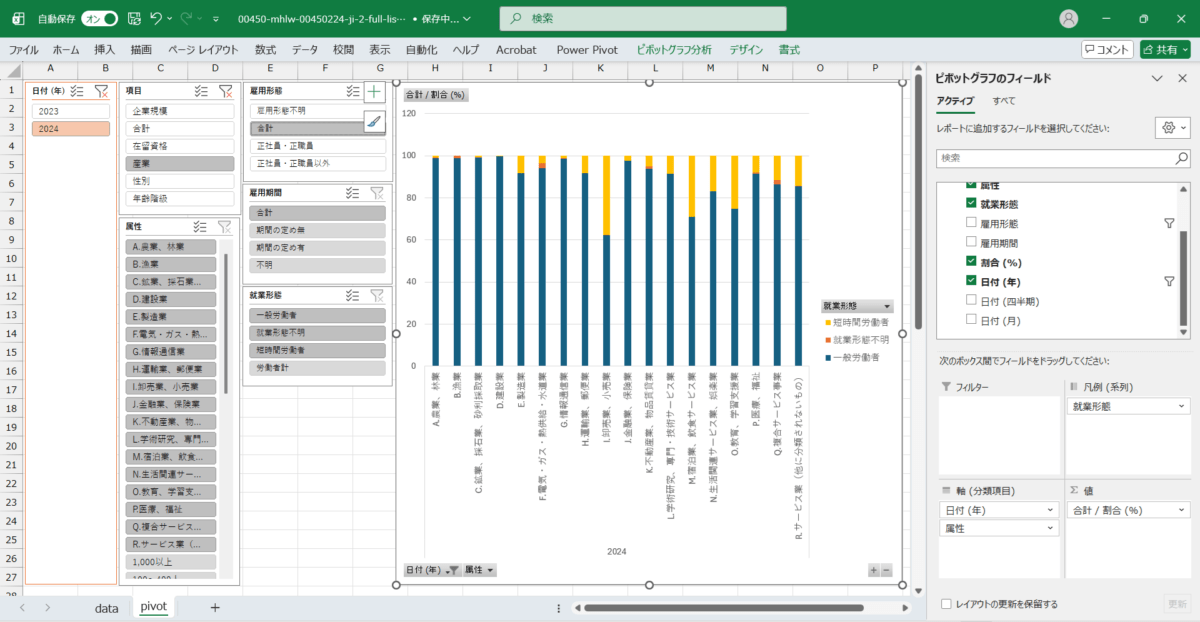Open 就業形態 legend dropdown on chart
Image resolution: width=1200 pixels, height=622 pixels.
tap(887, 306)
